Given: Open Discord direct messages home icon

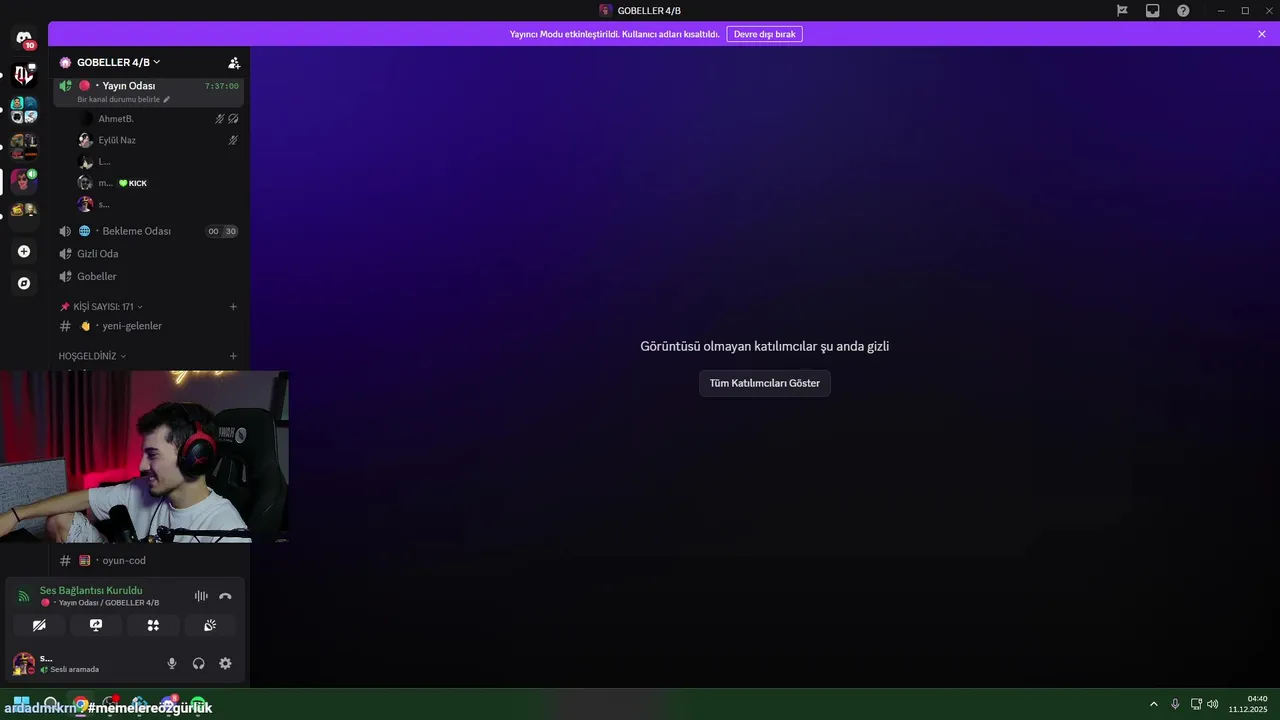Looking at the screenshot, I should pyautogui.click(x=24, y=39).
